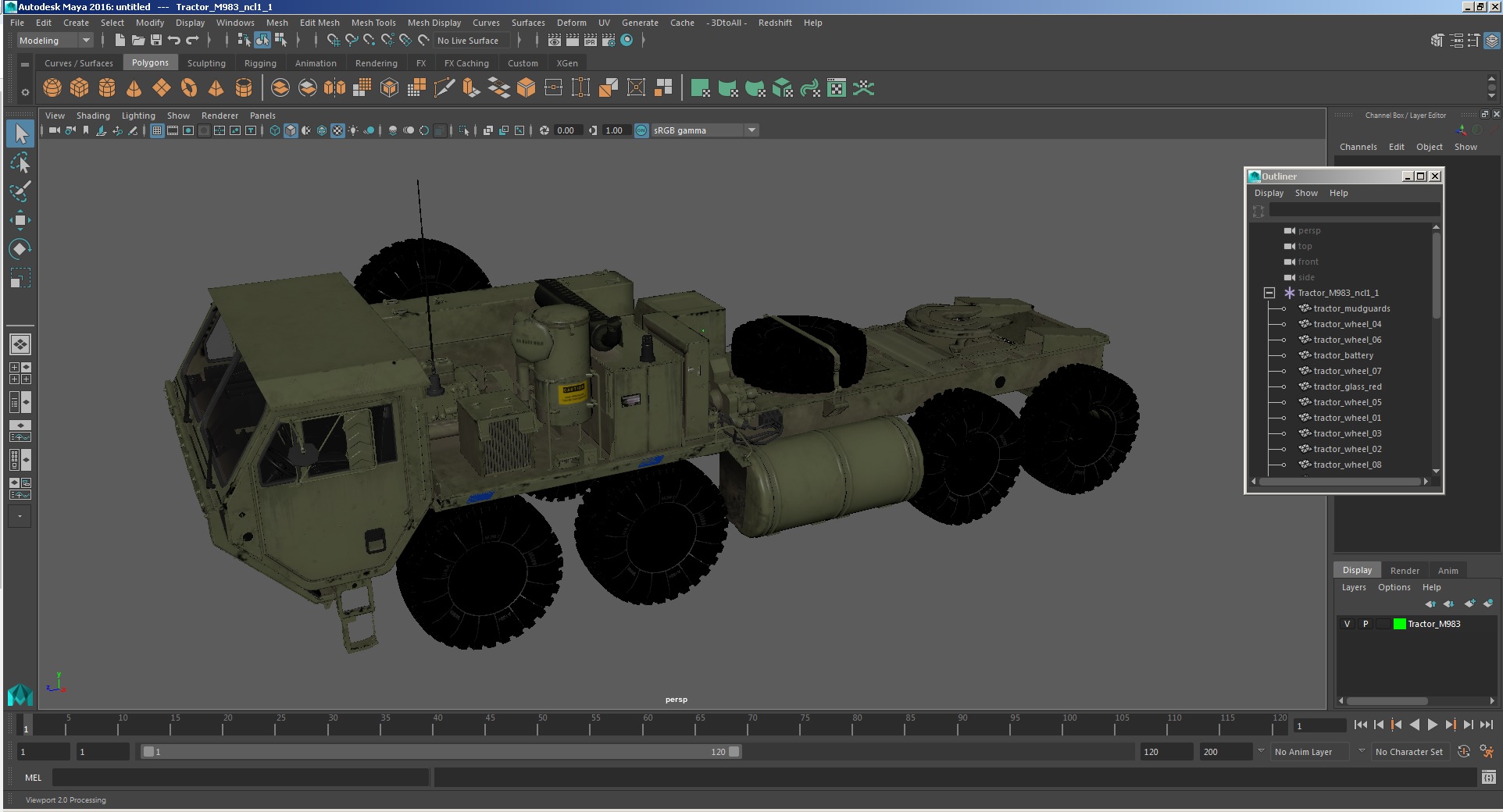Toggle visibility V of Tractor_M983 layer
The width and height of the screenshot is (1503, 812).
pos(1347,624)
